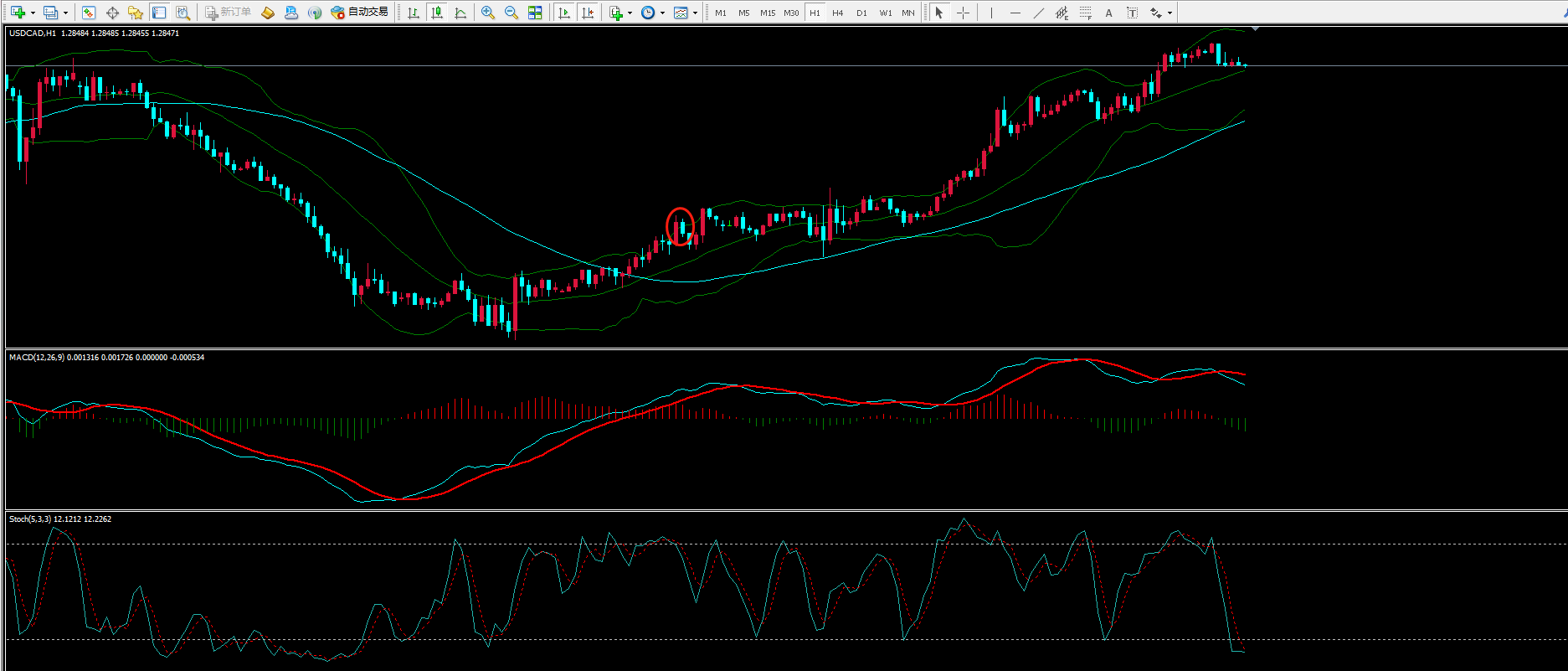Click the Zoom Out magnifier icon
Image resolution: width=1568 pixels, height=671 pixels.
[x=512, y=13]
